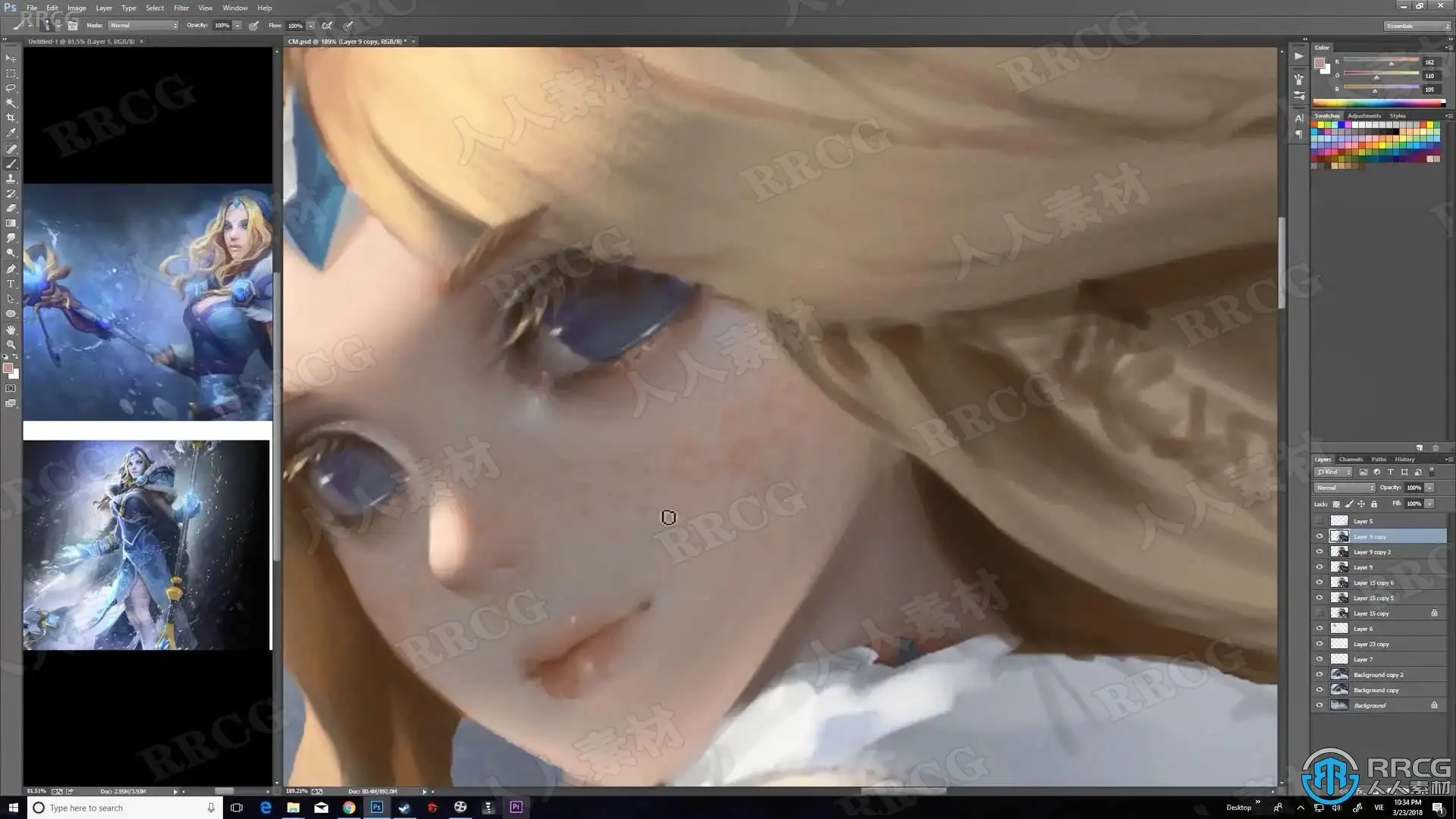Switch to the Channels tab
The width and height of the screenshot is (1456, 819).
1350,459
